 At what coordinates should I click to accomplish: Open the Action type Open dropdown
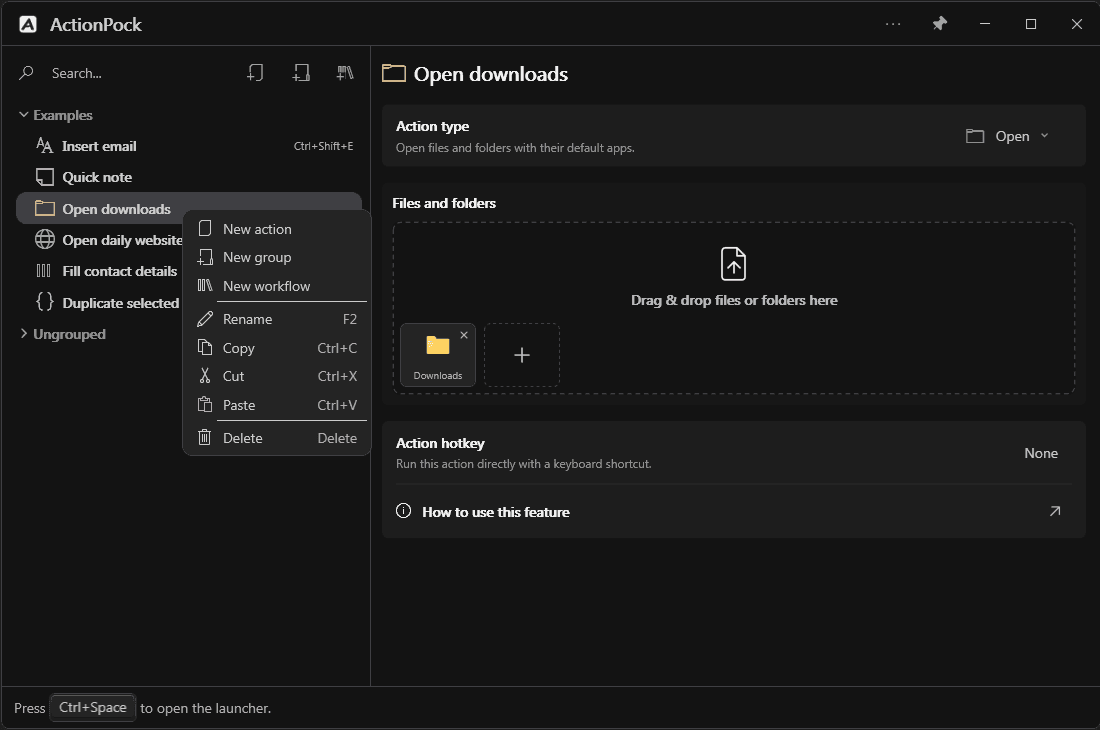click(1007, 136)
